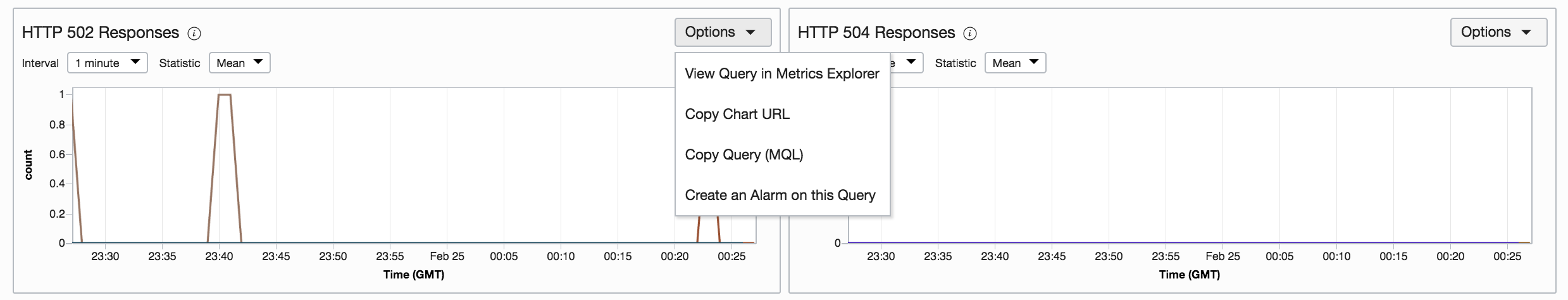The image size is (1568, 300).
Task: Click the 00:20 time label on 504 chart
Action: [x=1450, y=256]
